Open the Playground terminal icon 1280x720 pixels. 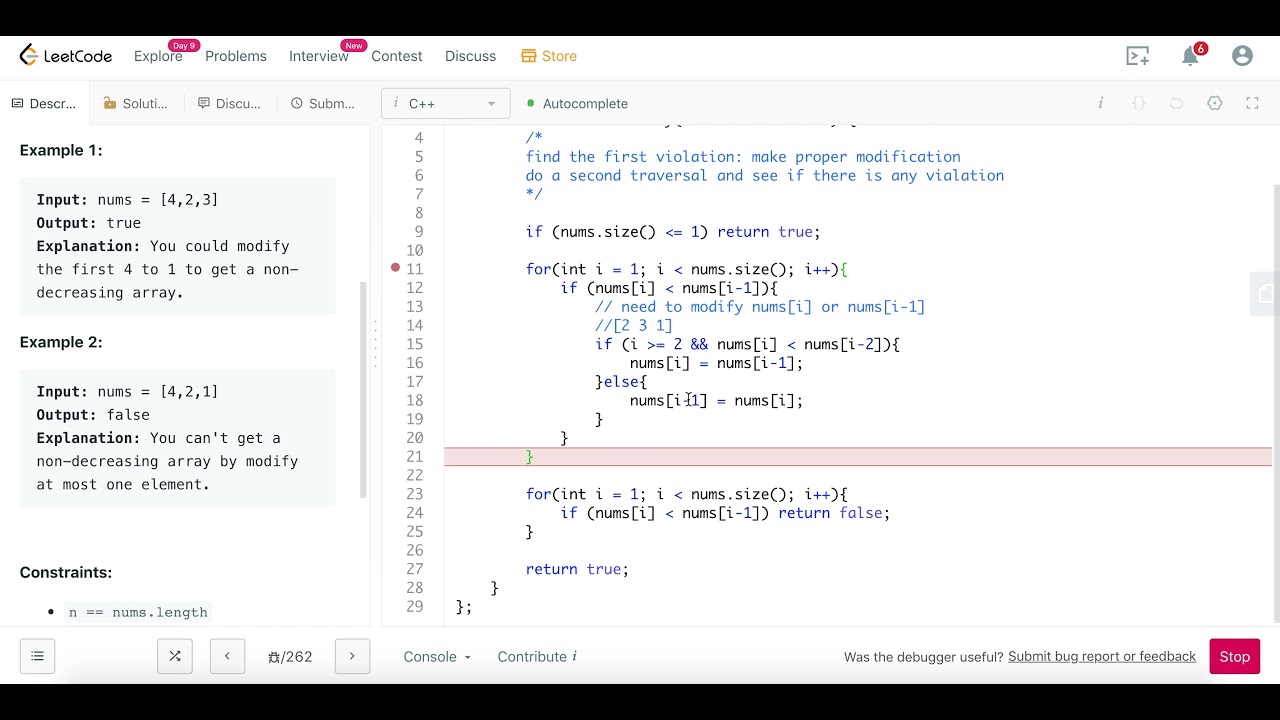(x=1138, y=56)
